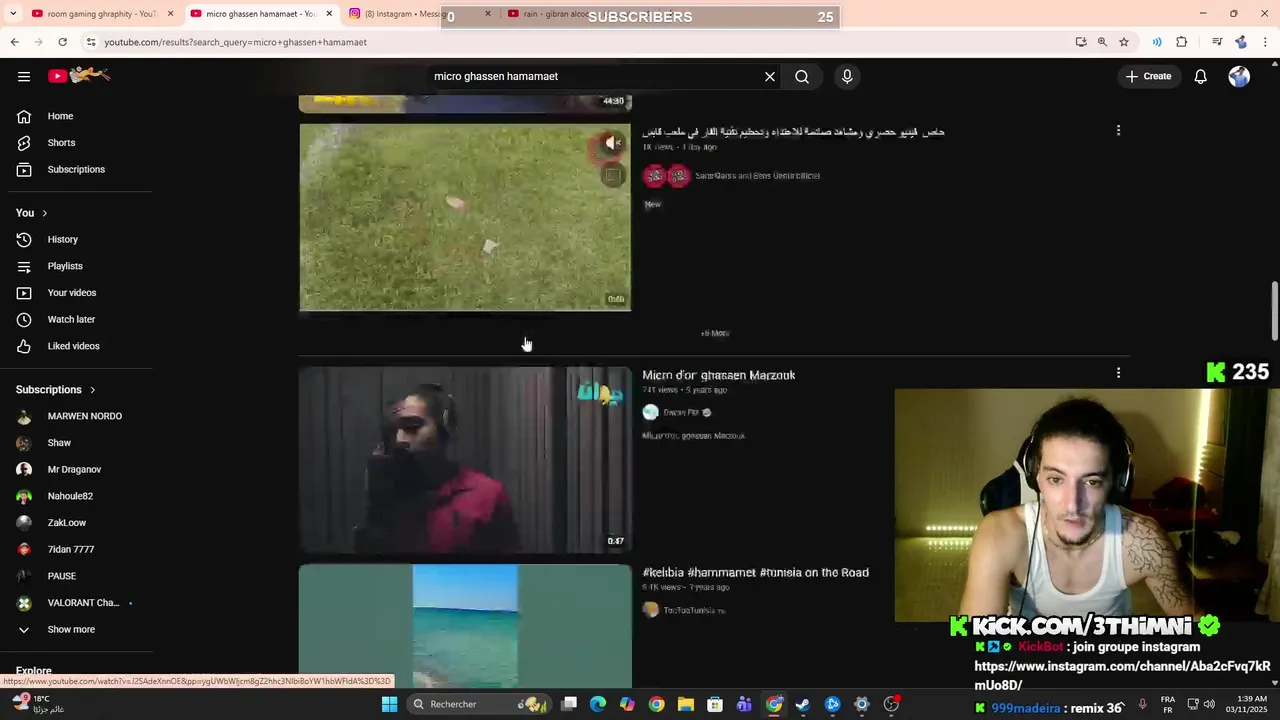Image resolution: width=1280 pixels, height=720 pixels.
Task: Open the YouTube hamburger guide menu
Action: pos(24,76)
